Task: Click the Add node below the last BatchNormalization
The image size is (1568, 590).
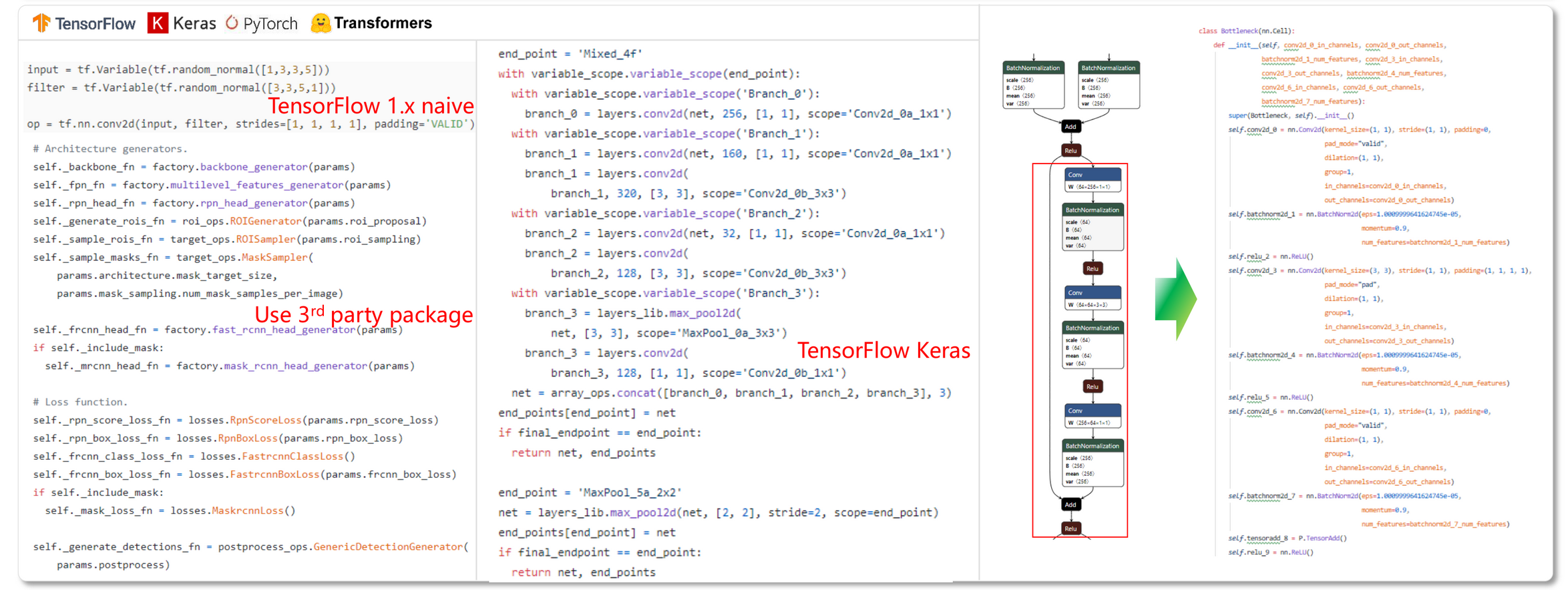Action: tap(1070, 505)
